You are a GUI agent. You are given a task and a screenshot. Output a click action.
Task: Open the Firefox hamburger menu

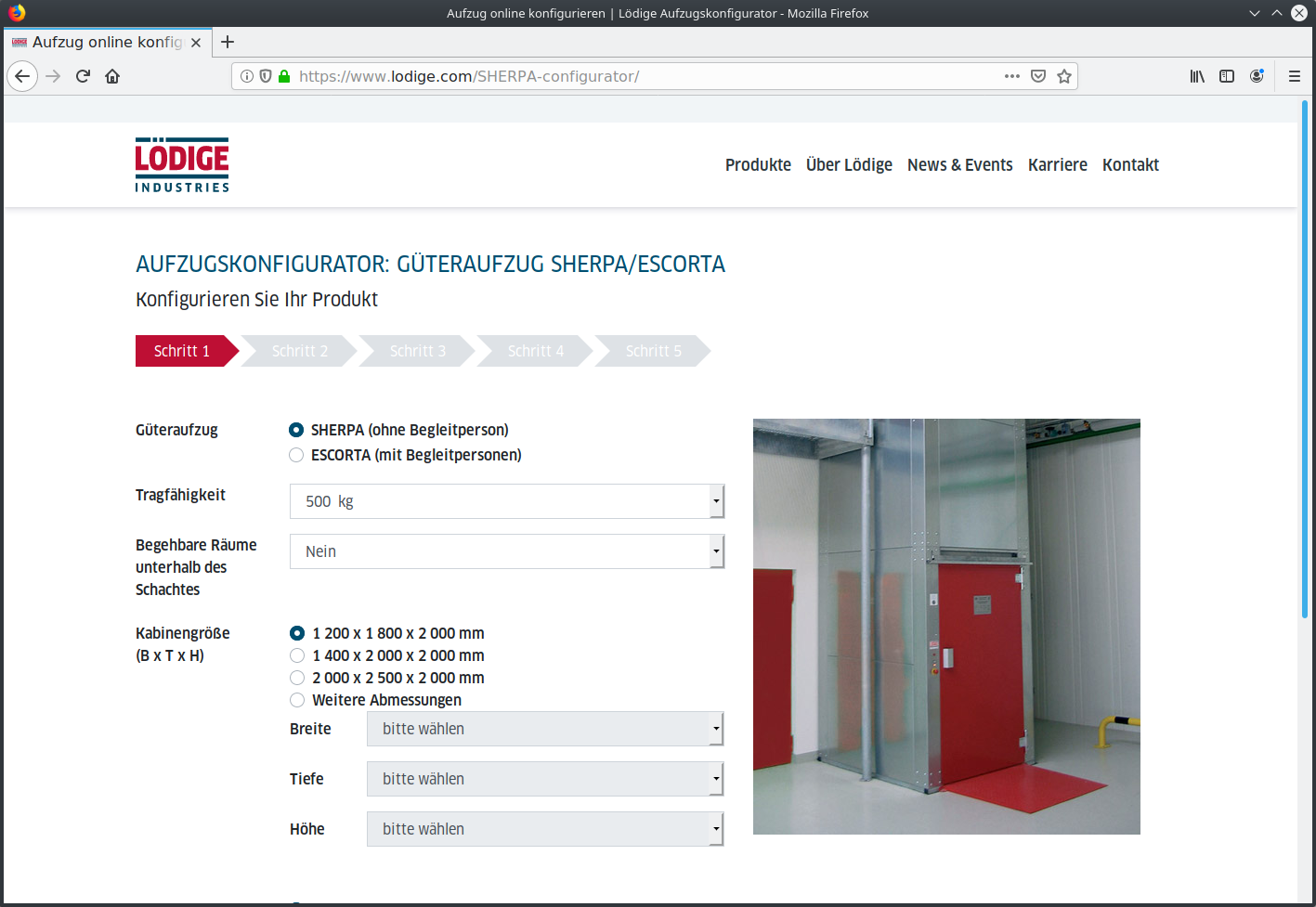pos(1294,76)
